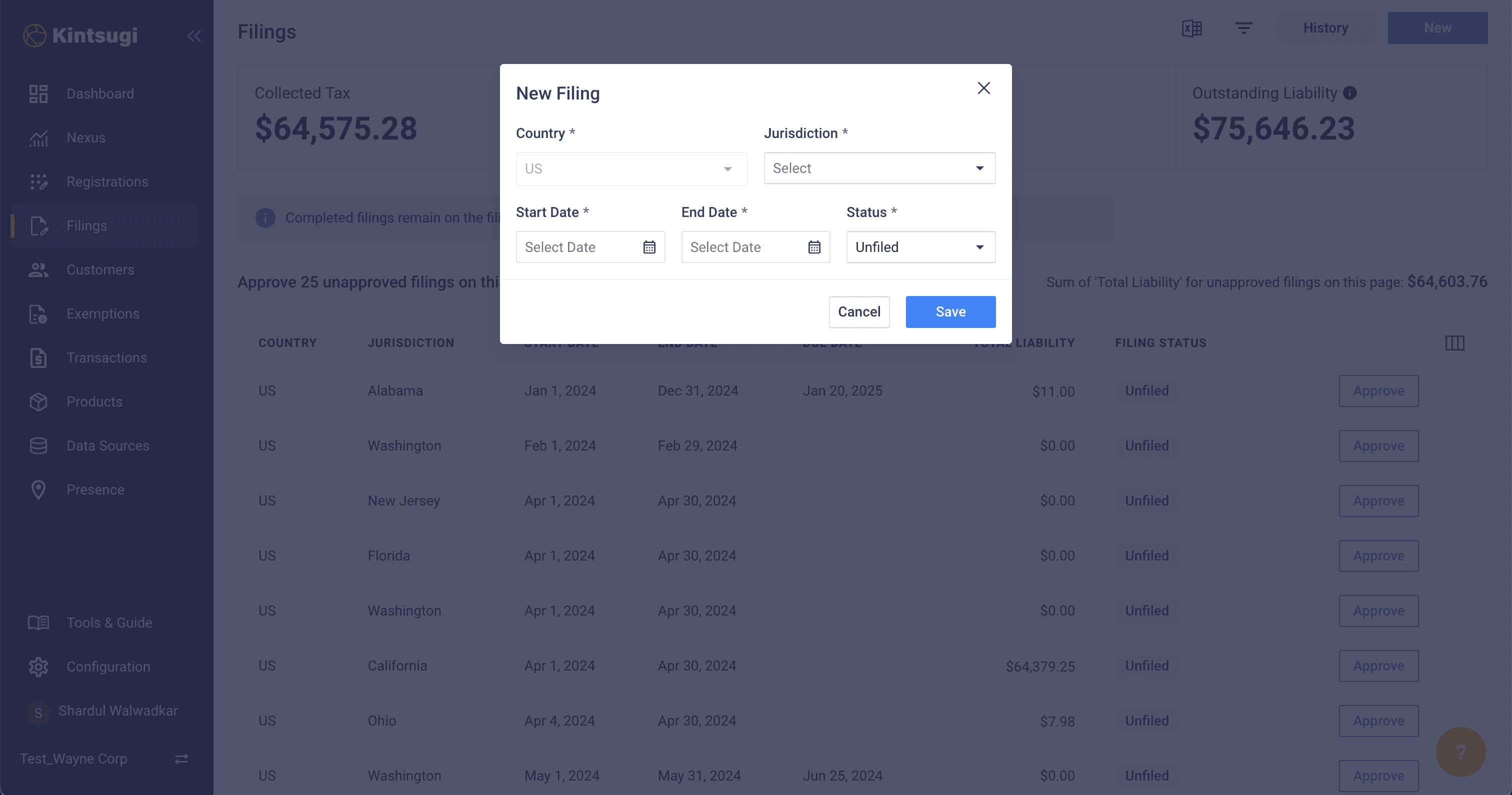Switch organization with swap arrows icon
The image size is (1512, 795).
pos(181,758)
